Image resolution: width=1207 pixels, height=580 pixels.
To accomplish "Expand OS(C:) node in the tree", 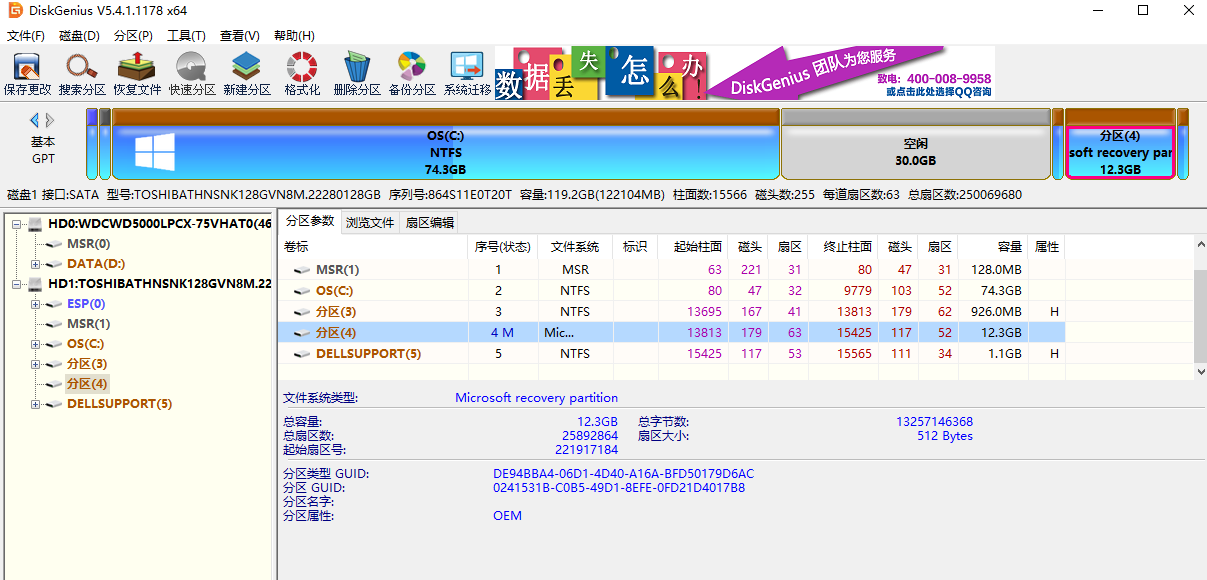I will [36, 344].
